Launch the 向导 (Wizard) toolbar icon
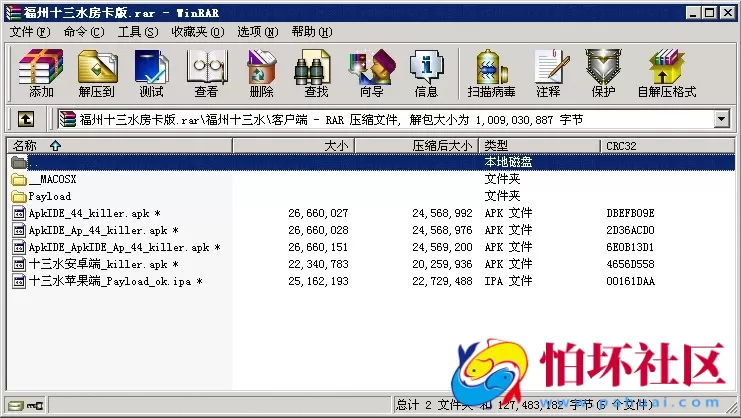The height and width of the screenshot is (418, 741). [x=372, y=73]
